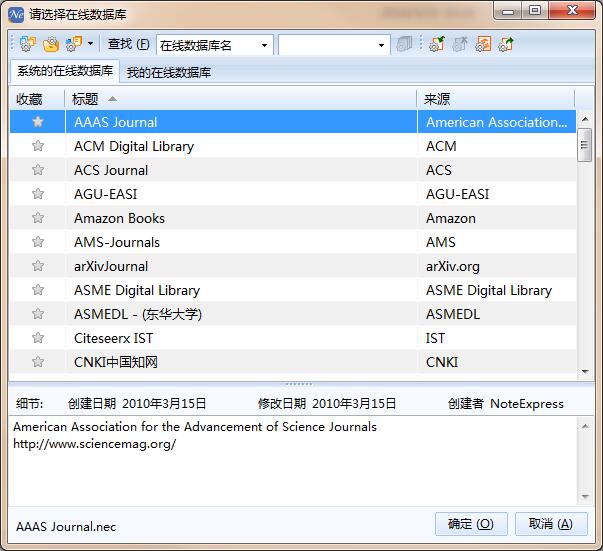Click the 收藏 column header
This screenshot has width=603, height=551.
click(x=37, y=99)
